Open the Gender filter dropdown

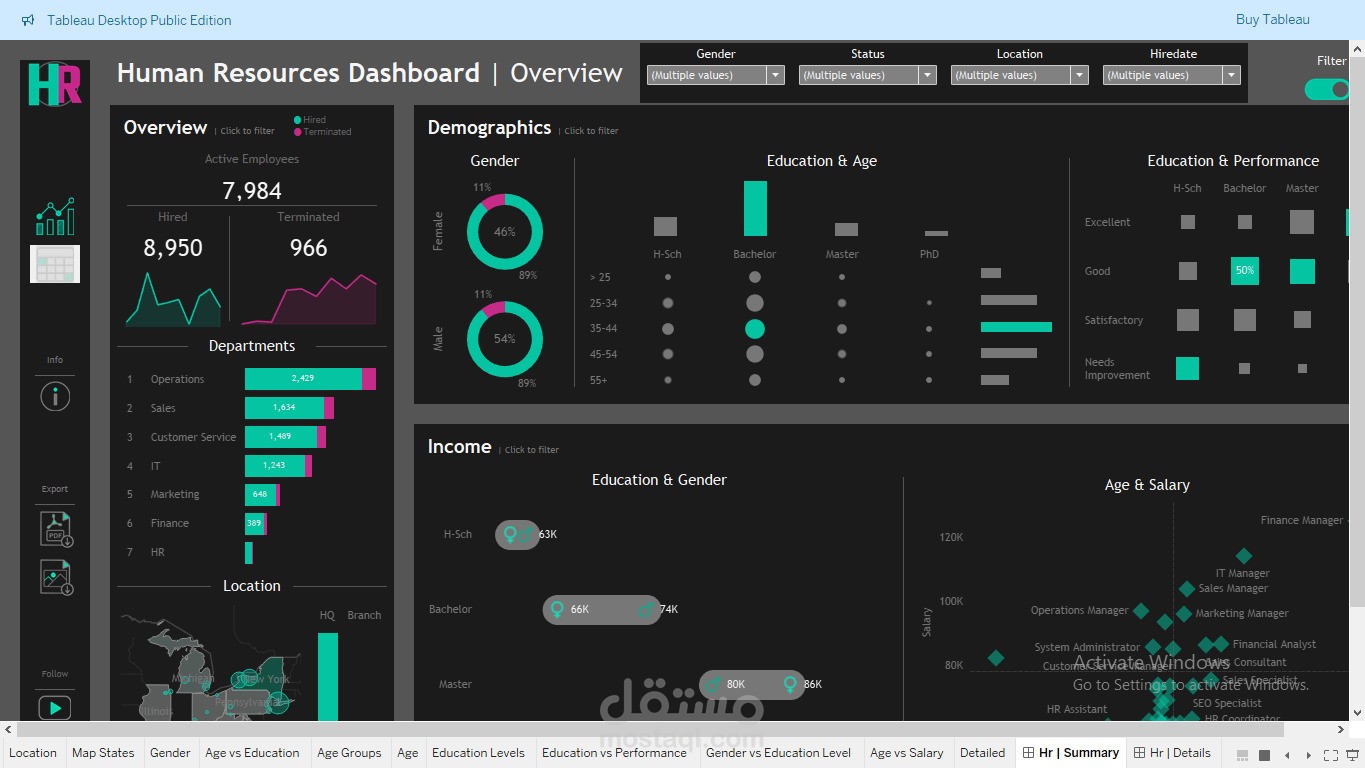tap(775, 75)
